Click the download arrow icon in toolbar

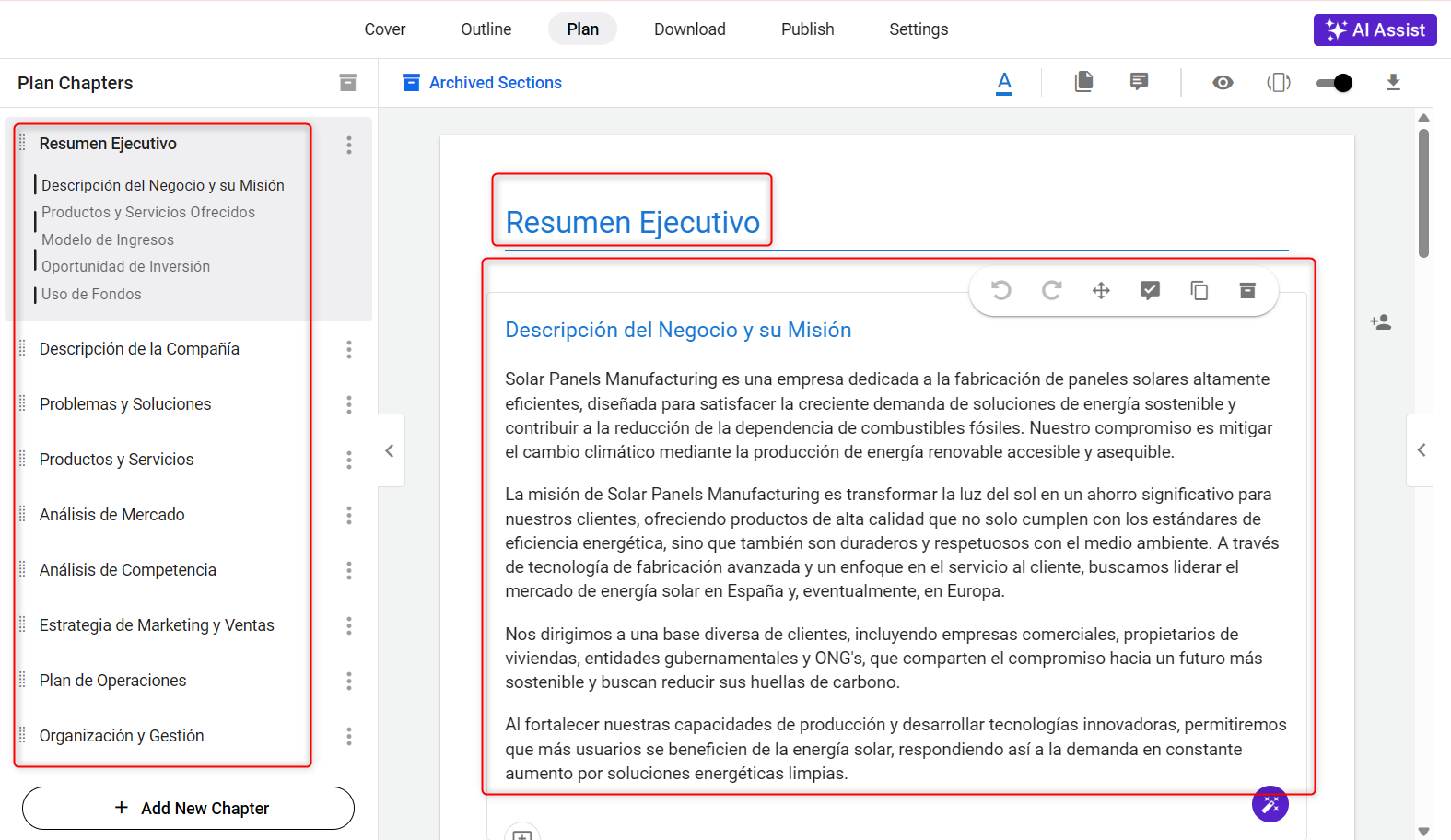point(1393,83)
